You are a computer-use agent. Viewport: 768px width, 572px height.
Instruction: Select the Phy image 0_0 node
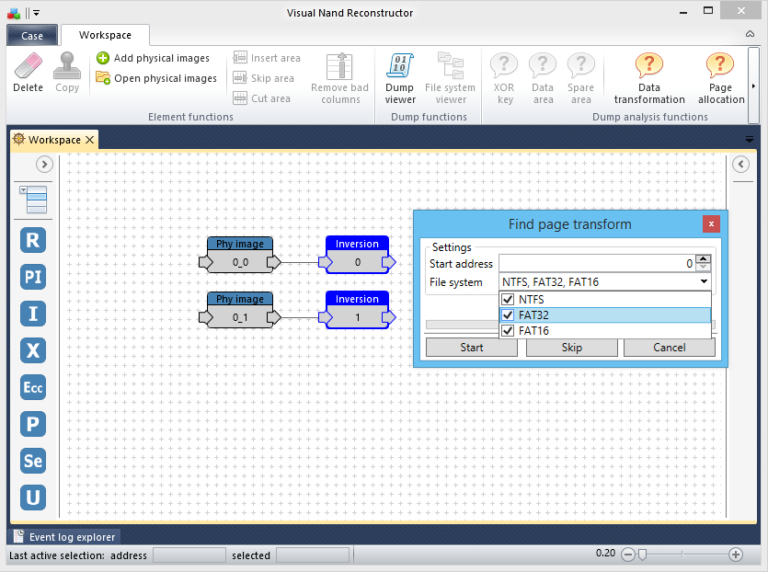tap(240, 254)
